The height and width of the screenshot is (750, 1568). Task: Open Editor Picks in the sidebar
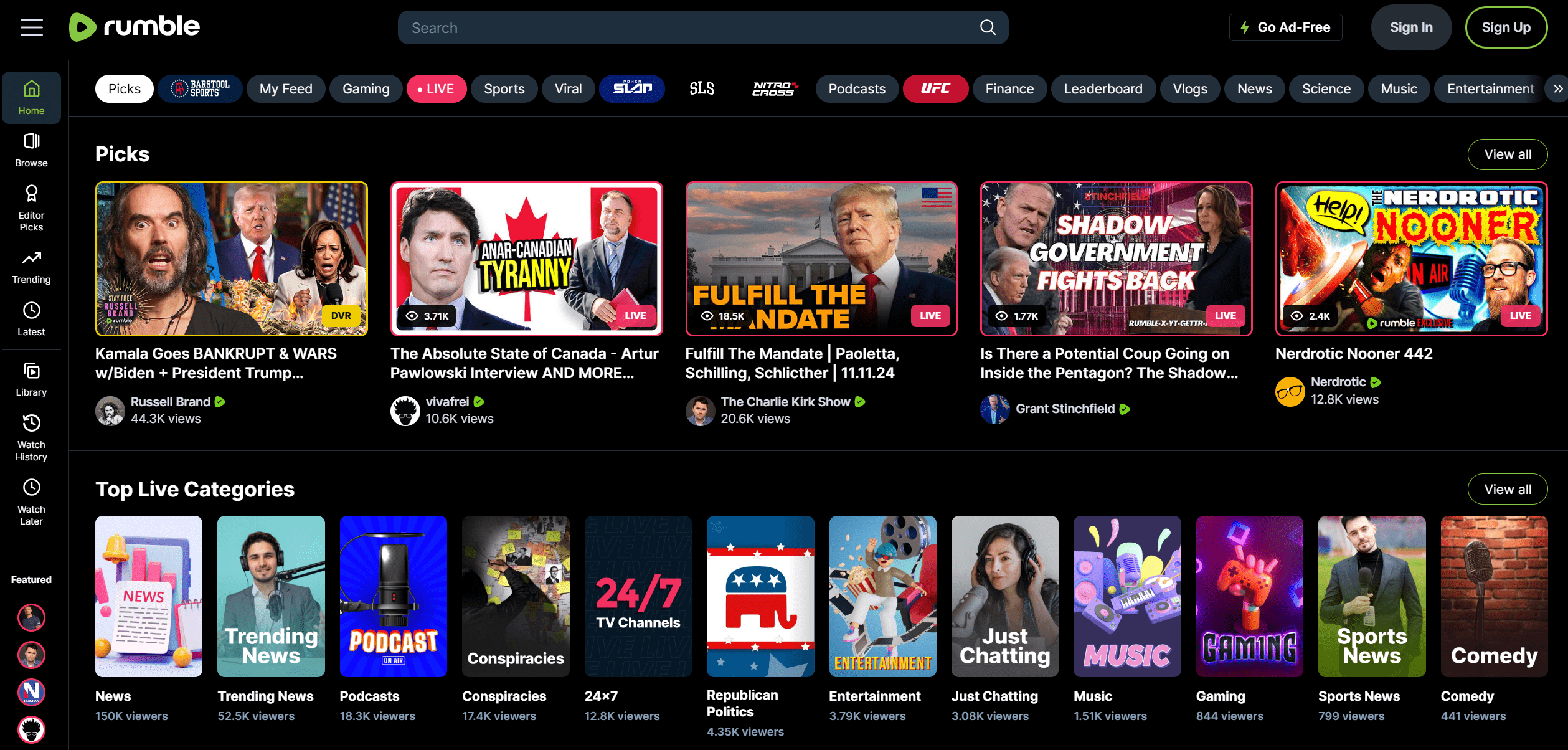tap(31, 207)
